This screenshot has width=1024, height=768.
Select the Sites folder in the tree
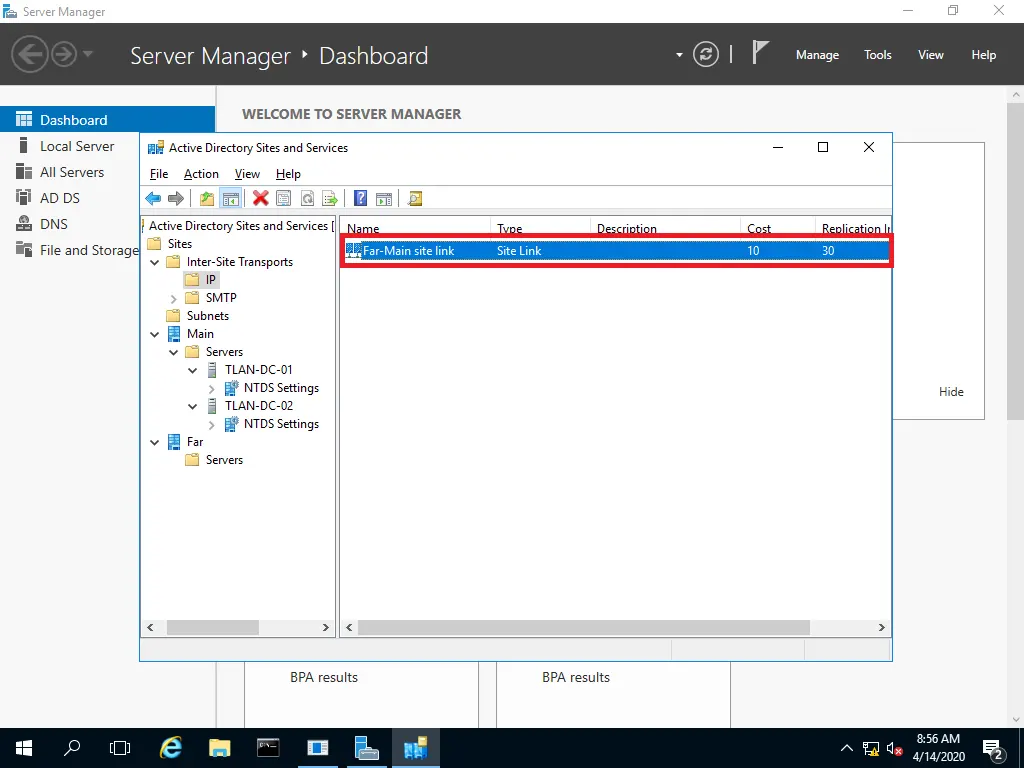pos(180,244)
